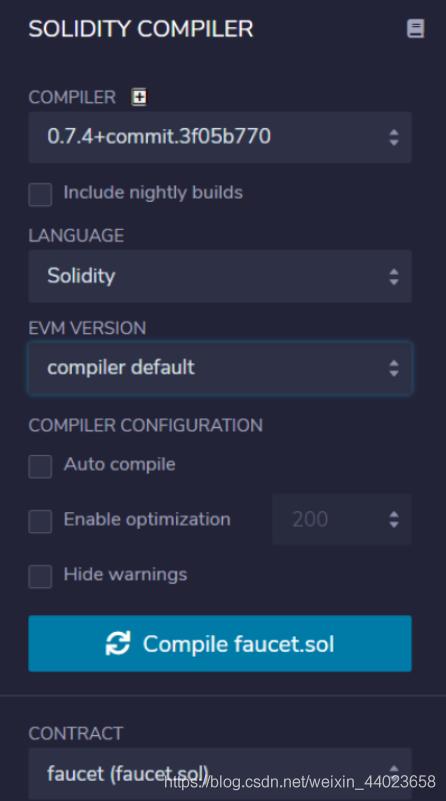Open the Solidity language dropdown
The height and width of the screenshot is (801, 446).
click(220, 276)
